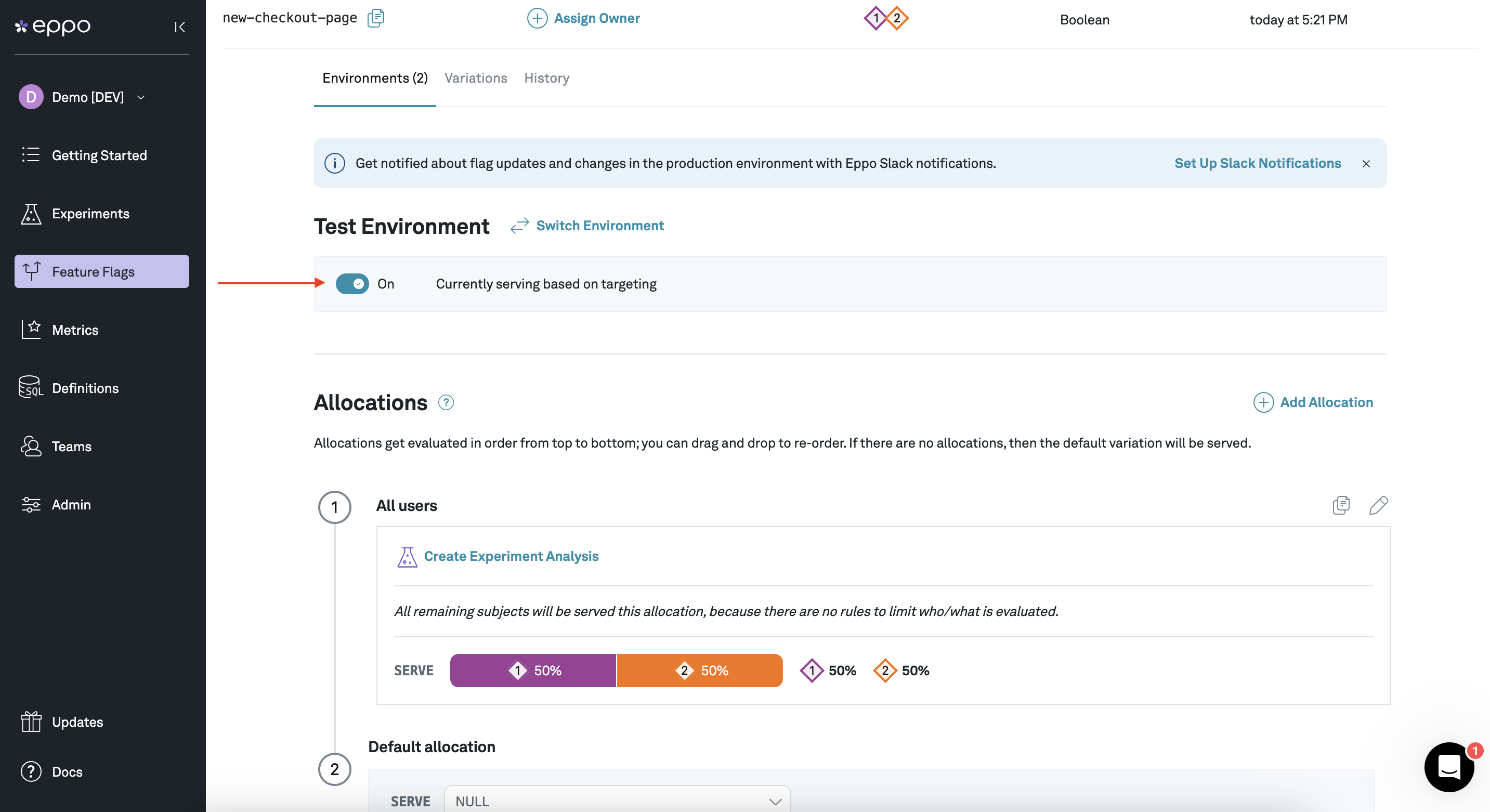
Task: Click the Metrics star chart icon
Action: pyautogui.click(x=31, y=329)
